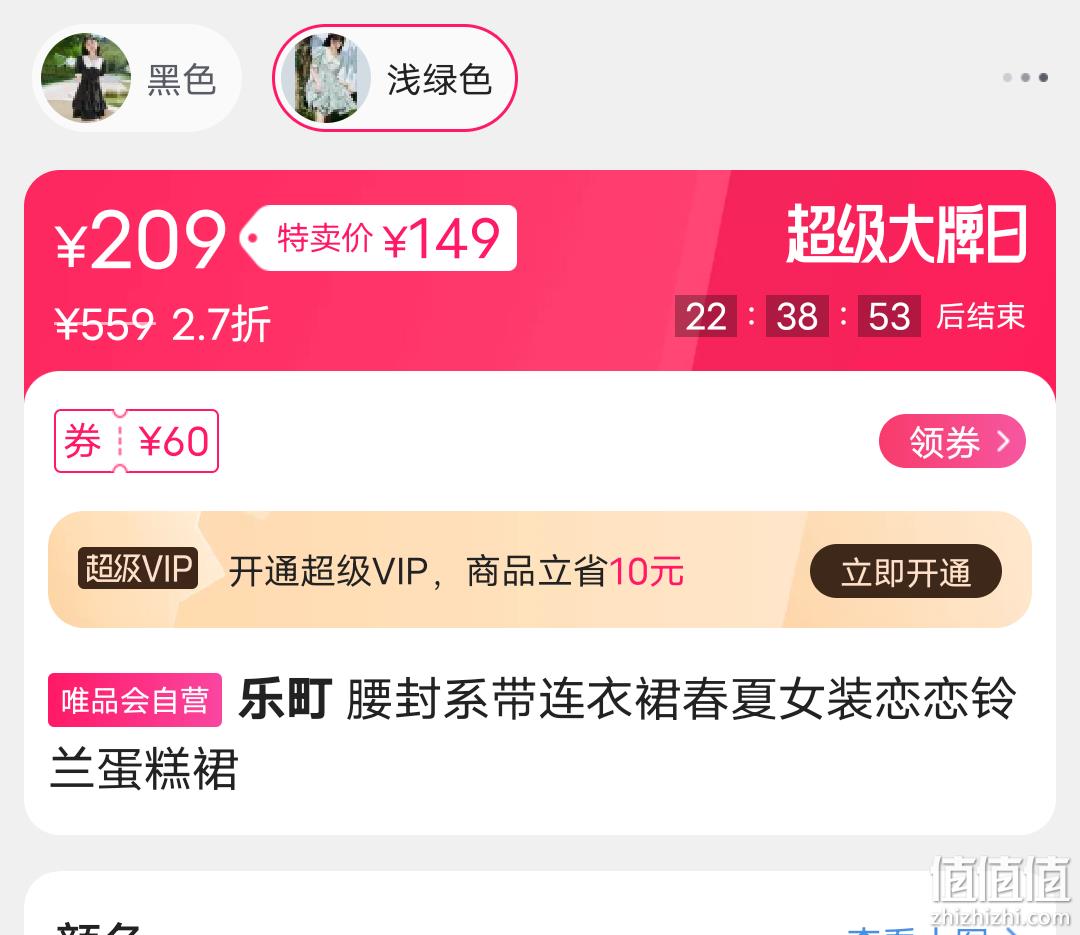This screenshot has width=1080, height=935.
Task: Tap the countdown timer hours box
Action: [706, 316]
